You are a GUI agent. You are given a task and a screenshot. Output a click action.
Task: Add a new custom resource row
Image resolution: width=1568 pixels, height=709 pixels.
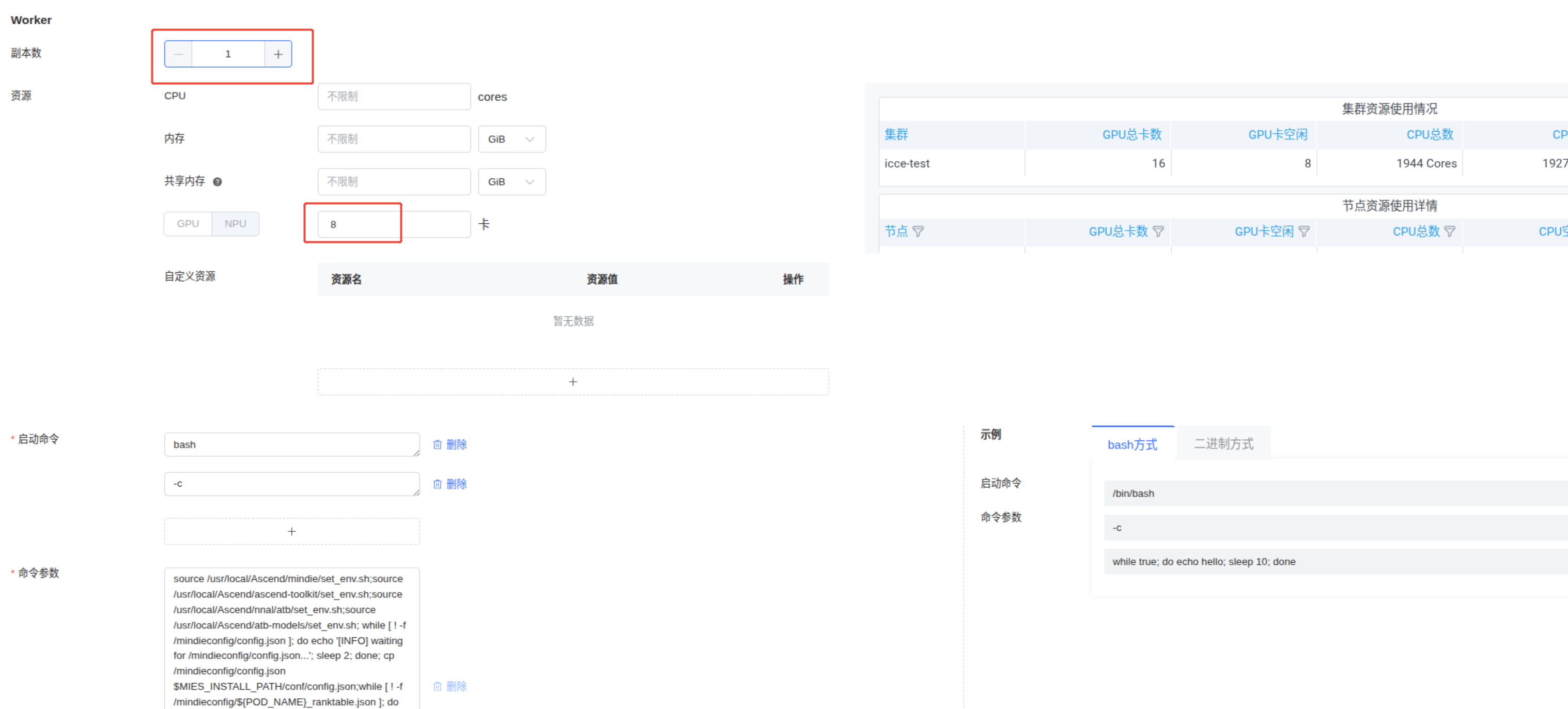(573, 381)
